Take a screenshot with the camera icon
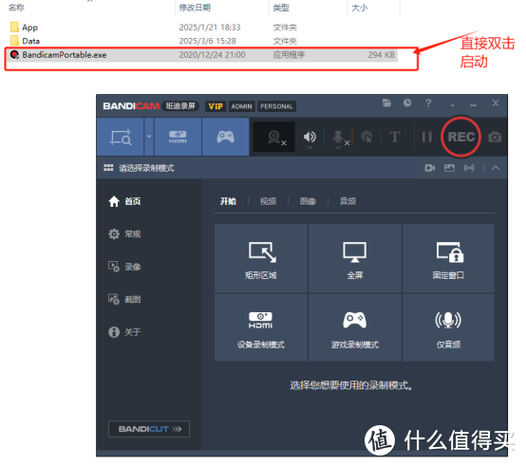Viewport: 526px width, 466px height. [x=495, y=137]
